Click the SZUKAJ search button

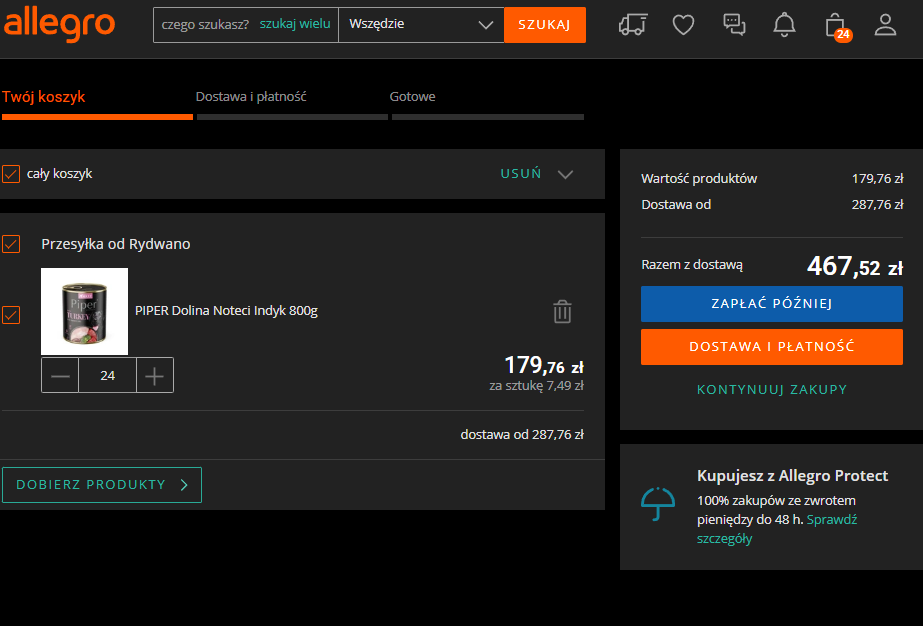(545, 25)
